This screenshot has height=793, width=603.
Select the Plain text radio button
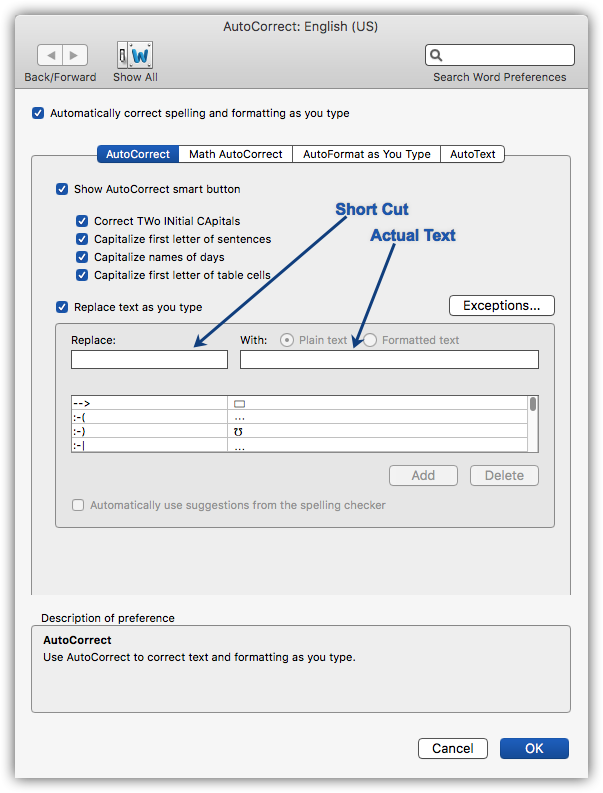[x=287, y=340]
